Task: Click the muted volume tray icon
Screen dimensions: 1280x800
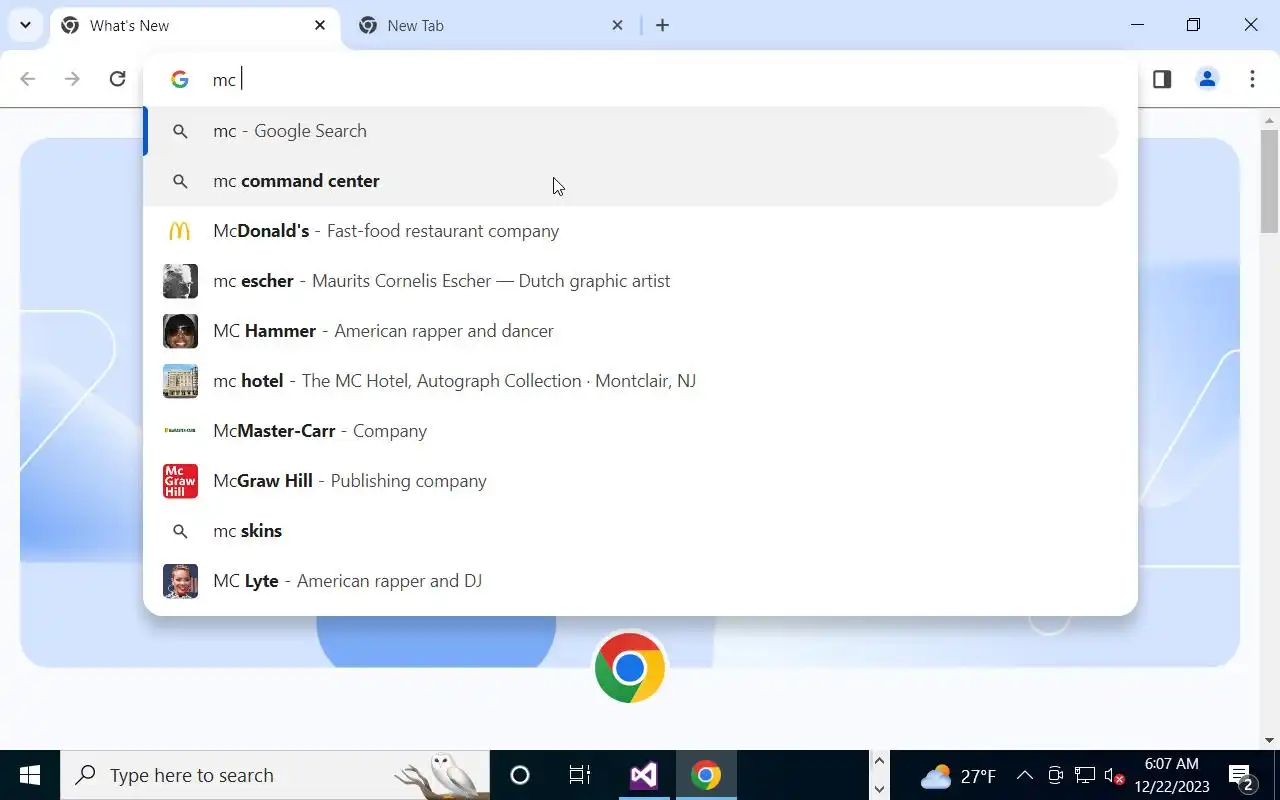Action: coord(1115,776)
